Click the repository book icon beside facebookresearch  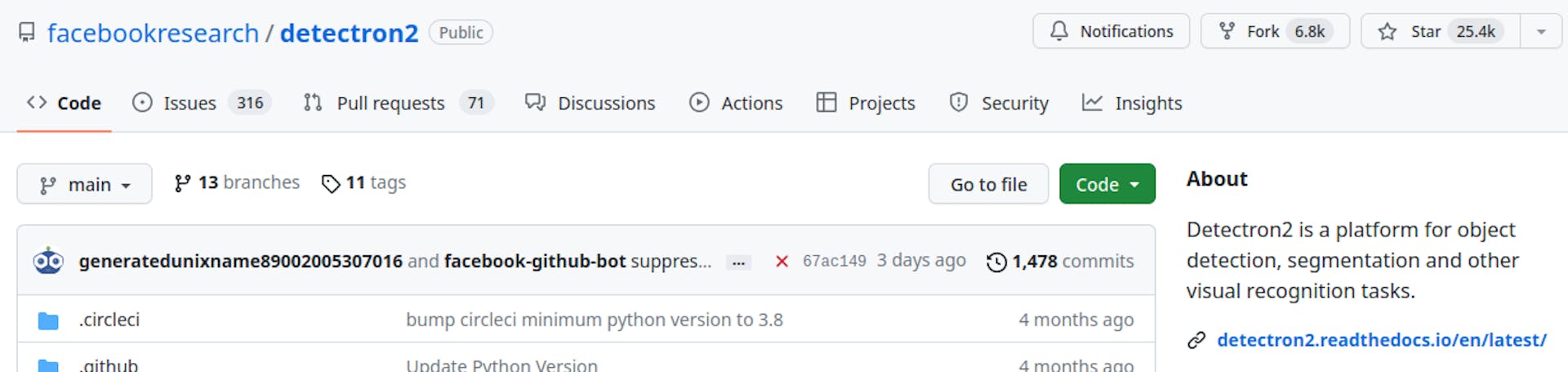(x=27, y=33)
